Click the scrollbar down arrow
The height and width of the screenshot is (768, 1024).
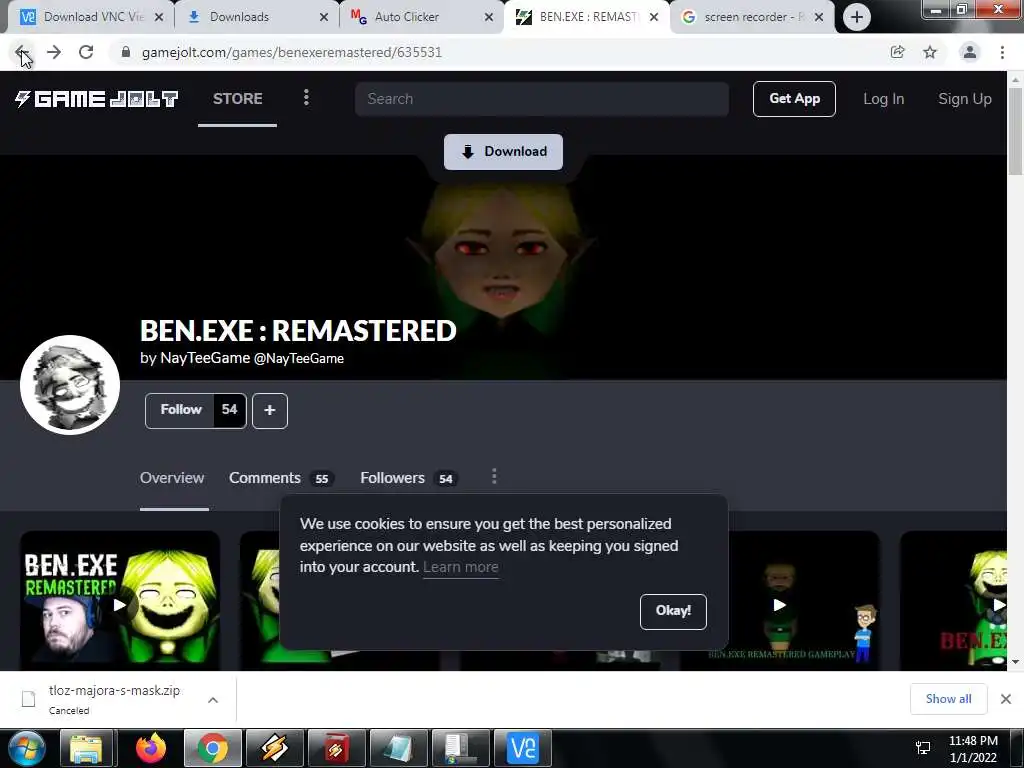pyautogui.click(x=1015, y=663)
